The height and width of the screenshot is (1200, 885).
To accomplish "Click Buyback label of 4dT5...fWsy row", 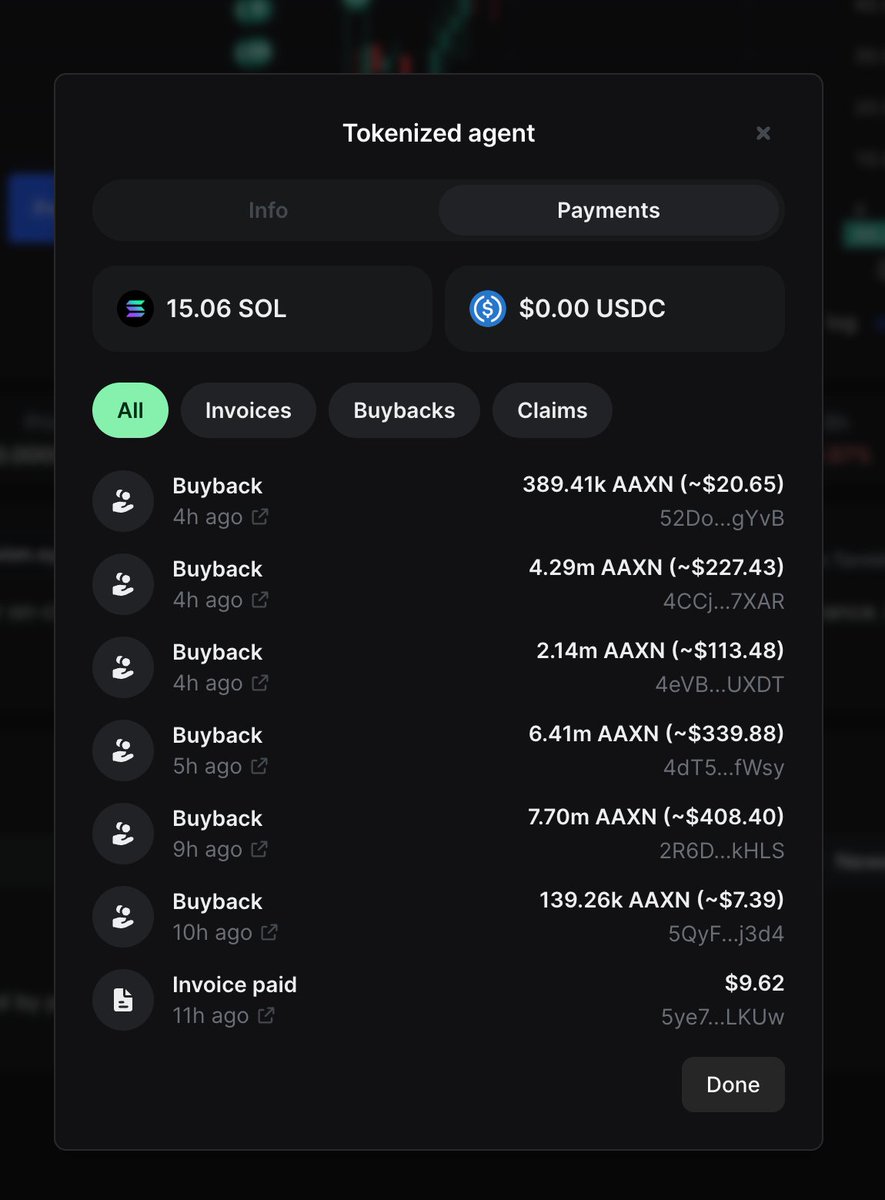I will coord(217,735).
